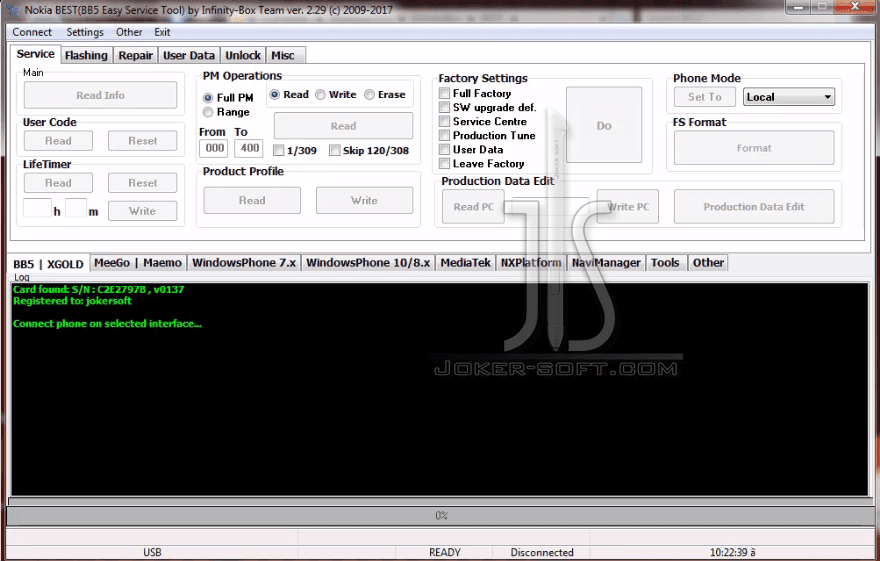The image size is (880, 561).
Task: Click the PM Operations Read button
Action: [x=343, y=126]
